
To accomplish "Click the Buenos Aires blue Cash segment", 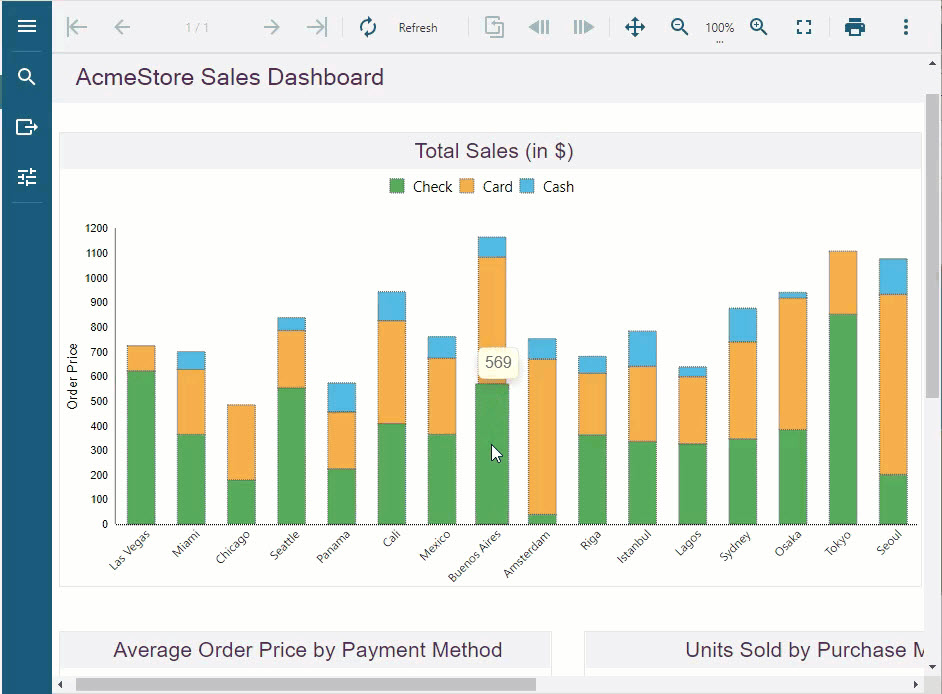I will point(492,247).
